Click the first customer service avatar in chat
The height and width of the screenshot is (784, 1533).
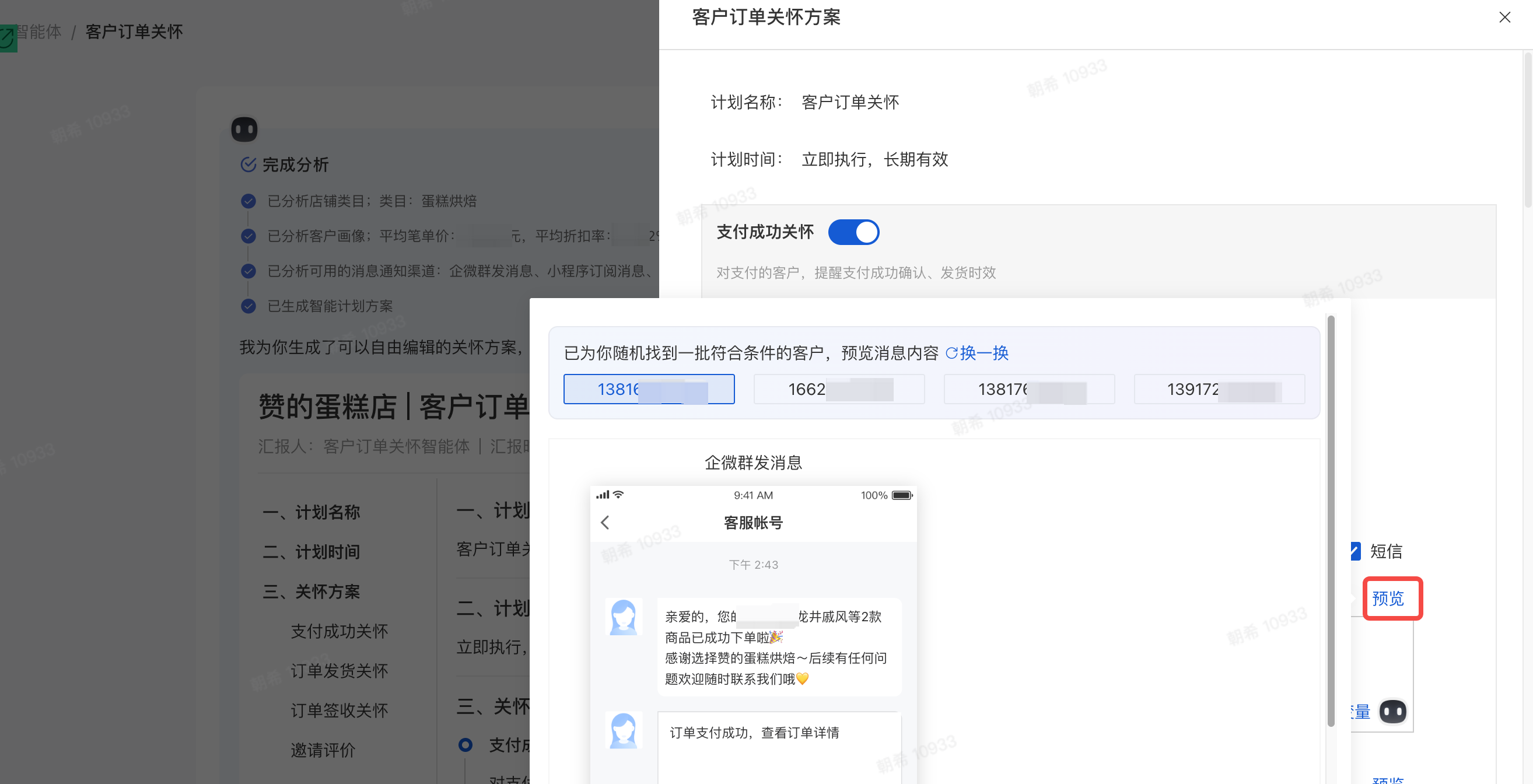623,617
